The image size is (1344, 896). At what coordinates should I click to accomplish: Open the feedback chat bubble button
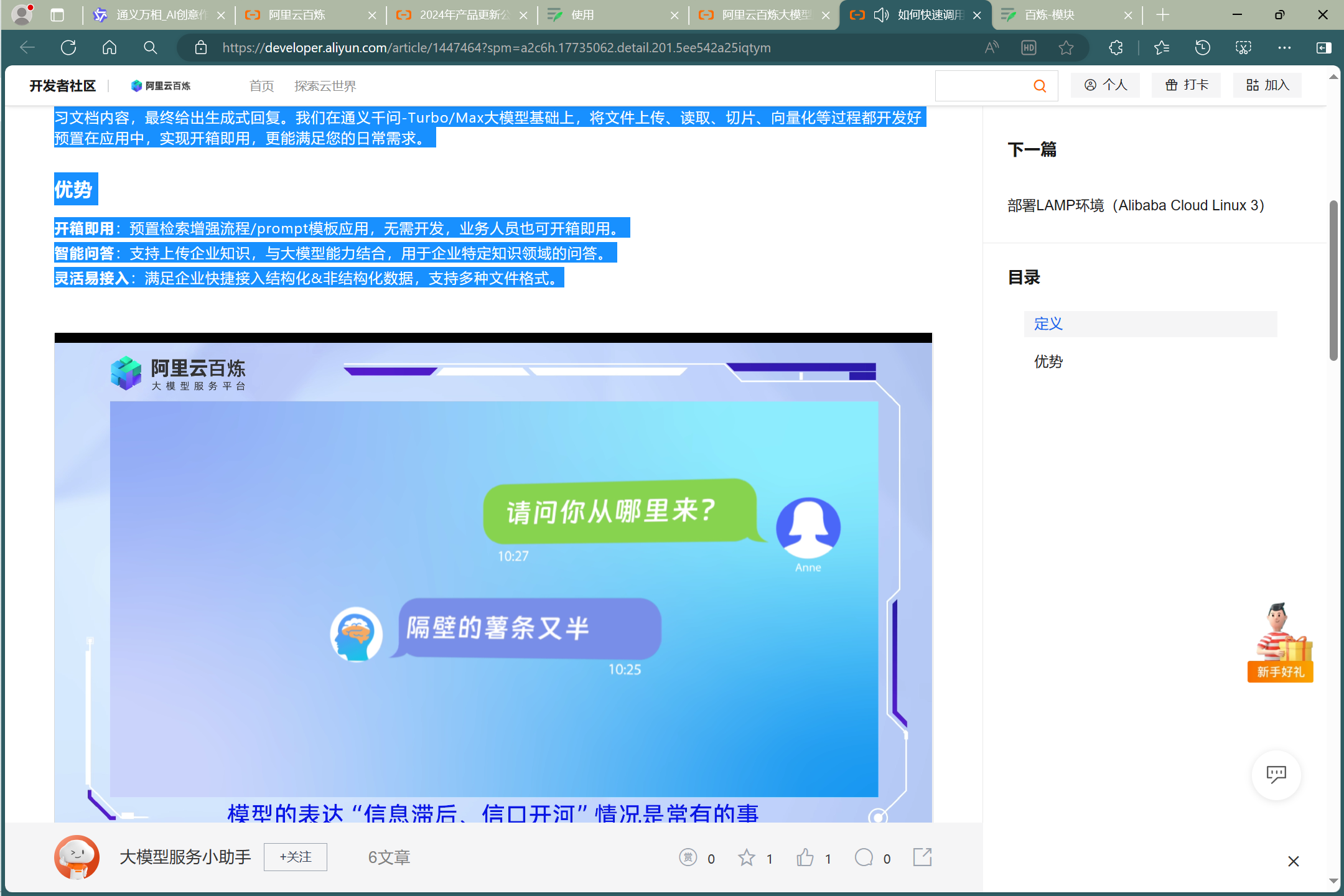(1276, 775)
